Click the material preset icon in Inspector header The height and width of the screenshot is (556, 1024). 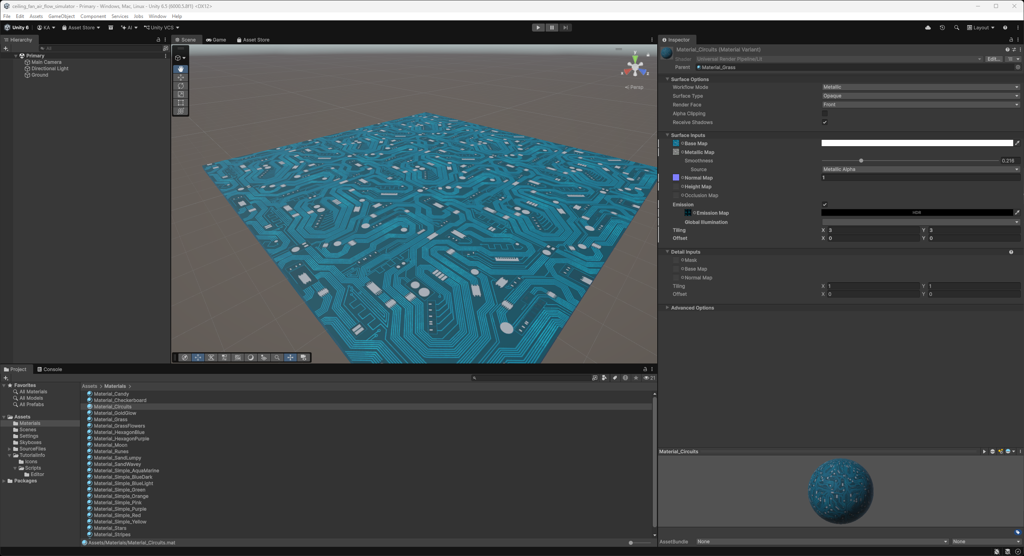(x=1014, y=50)
